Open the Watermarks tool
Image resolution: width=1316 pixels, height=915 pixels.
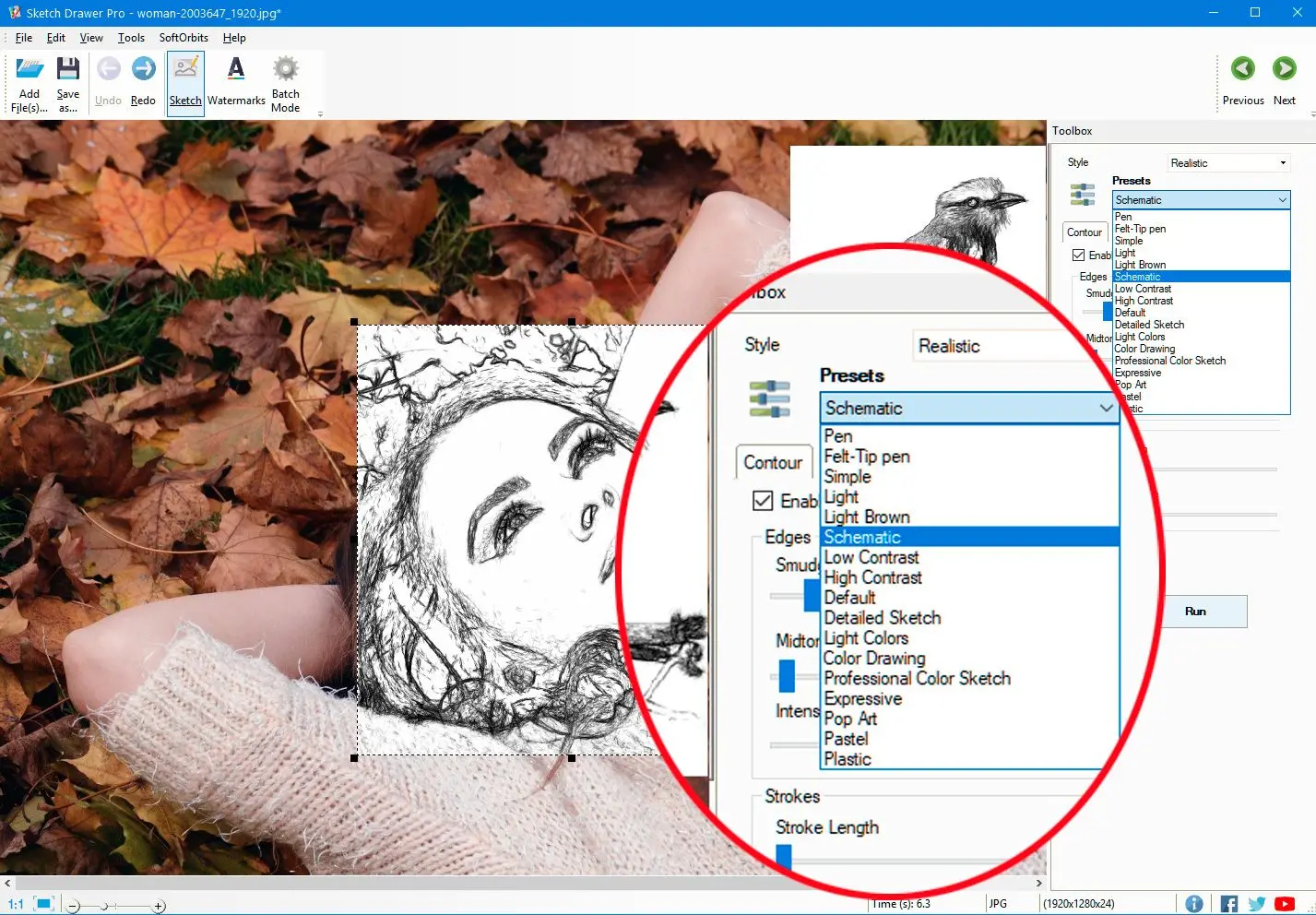point(236,81)
